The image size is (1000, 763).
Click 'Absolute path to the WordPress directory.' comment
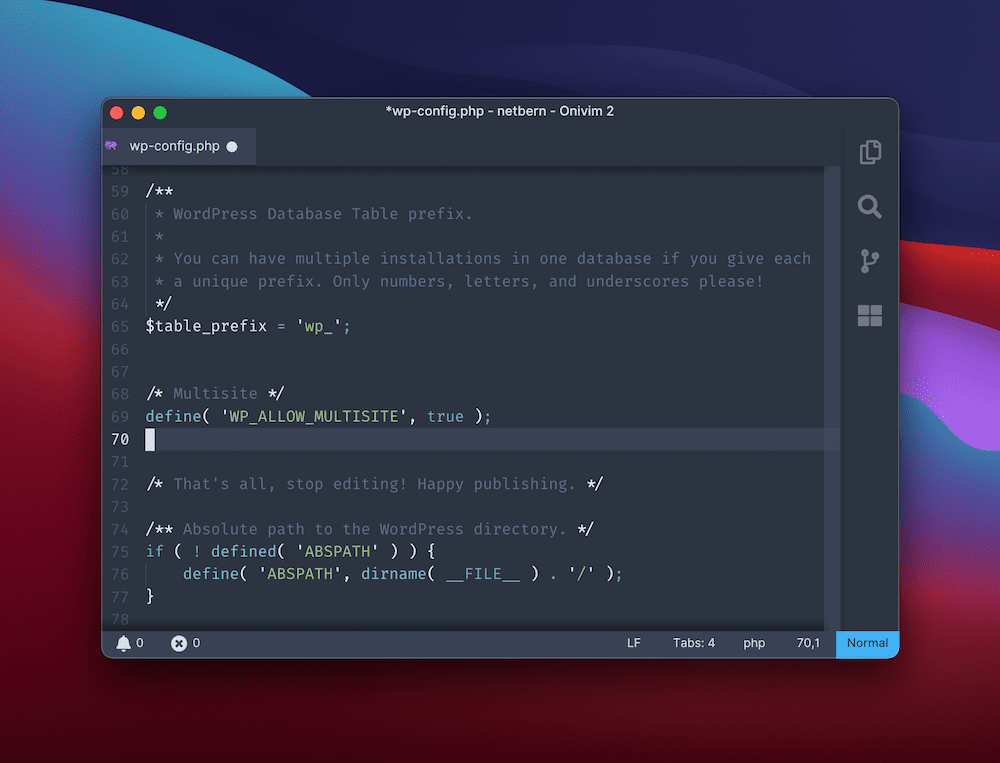pyautogui.click(x=374, y=530)
